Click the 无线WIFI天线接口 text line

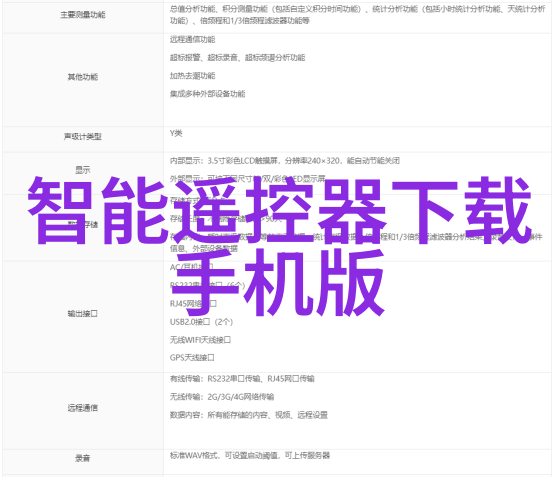(x=200, y=340)
